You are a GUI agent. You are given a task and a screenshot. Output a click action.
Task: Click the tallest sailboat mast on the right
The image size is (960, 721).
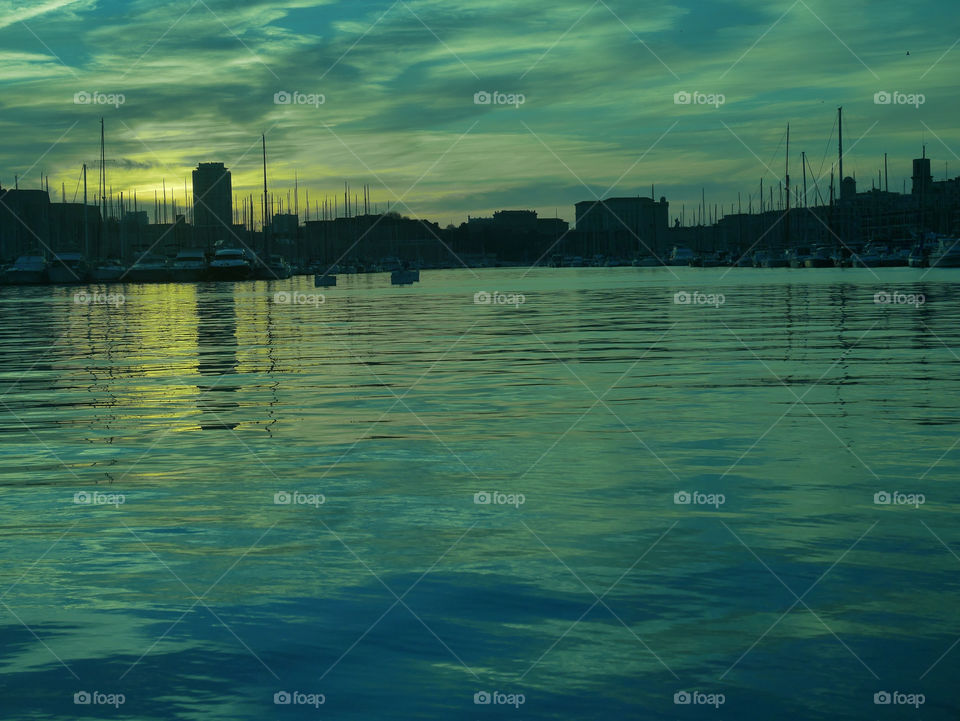[839, 150]
